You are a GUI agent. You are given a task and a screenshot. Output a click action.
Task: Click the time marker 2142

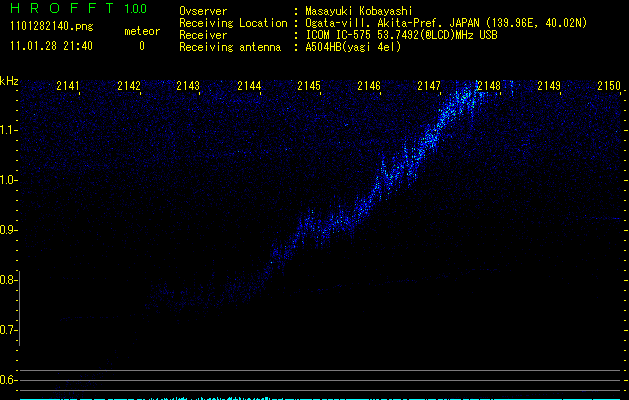[x=129, y=85]
